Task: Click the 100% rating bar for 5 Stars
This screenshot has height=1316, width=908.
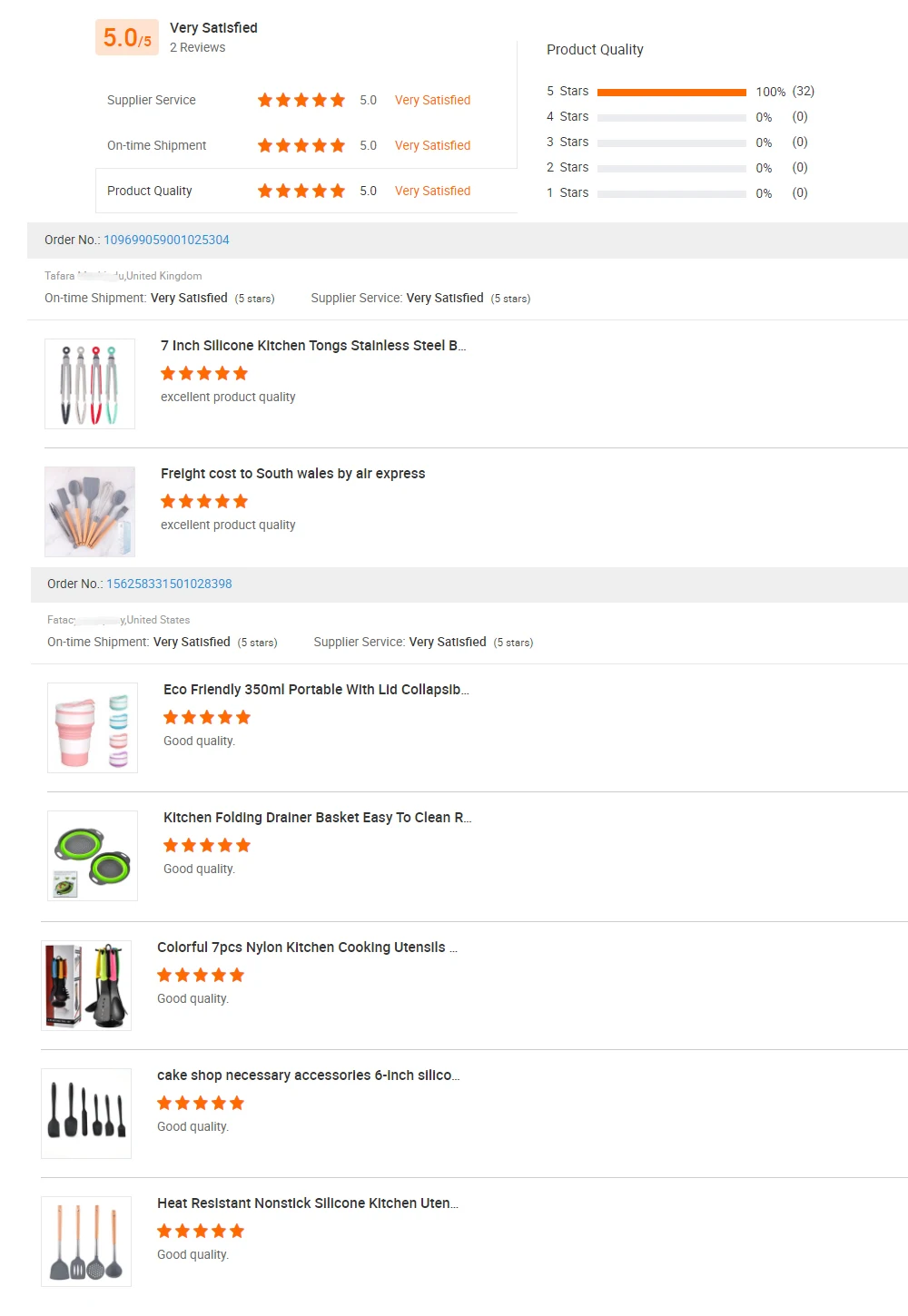Action: coord(674,91)
